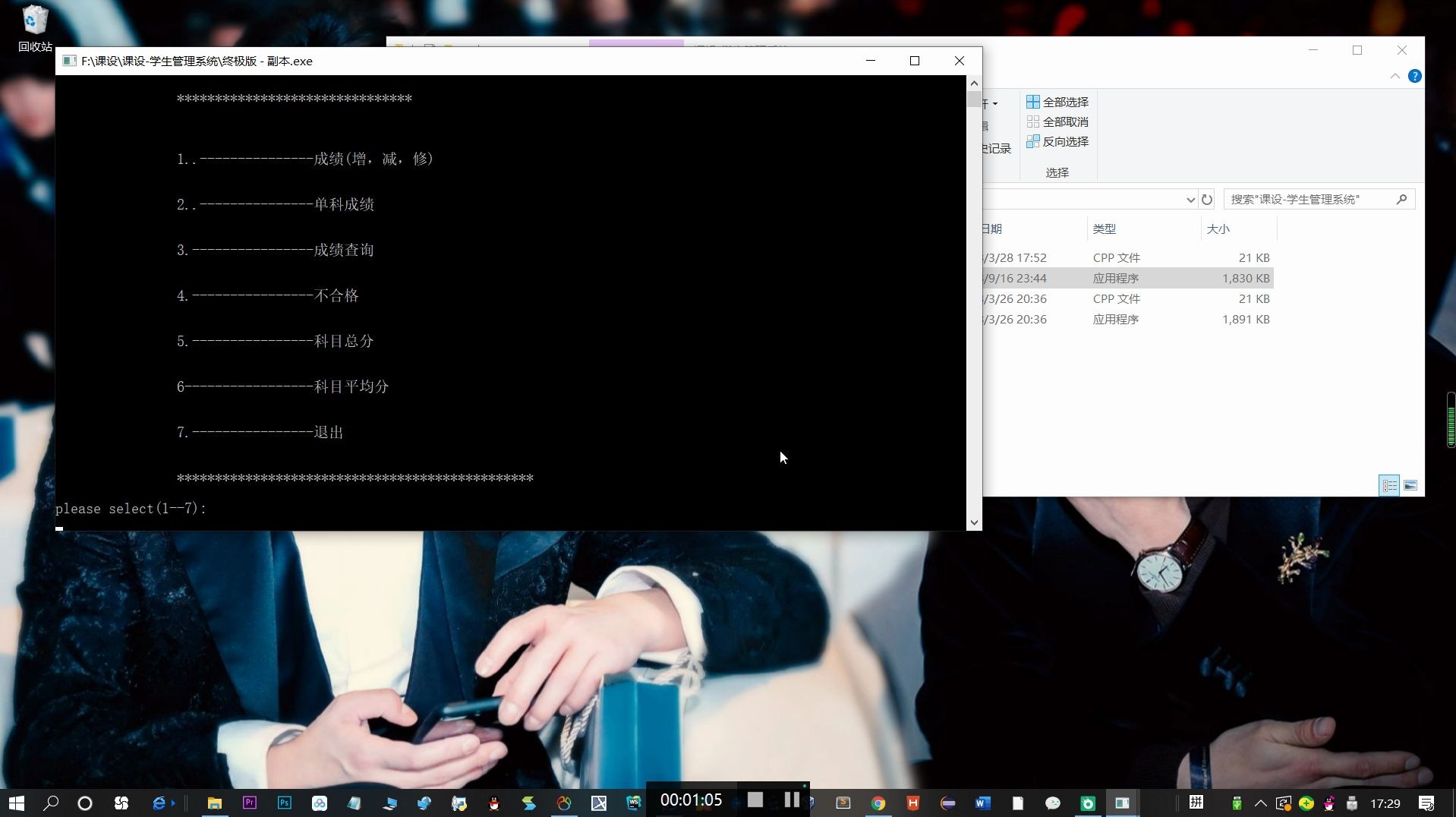Switch Explorer to details view icon

click(1389, 486)
